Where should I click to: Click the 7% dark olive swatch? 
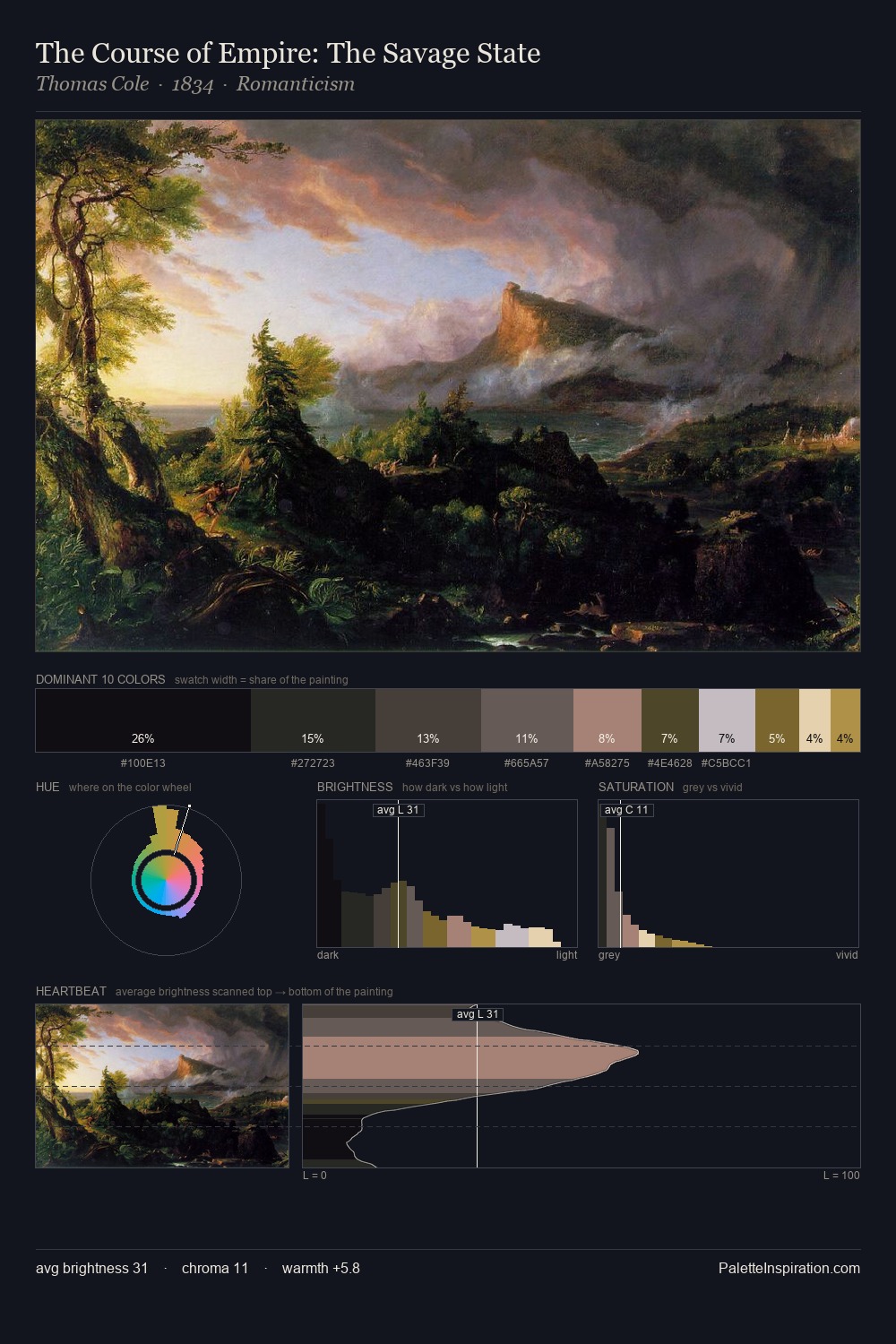(669, 720)
